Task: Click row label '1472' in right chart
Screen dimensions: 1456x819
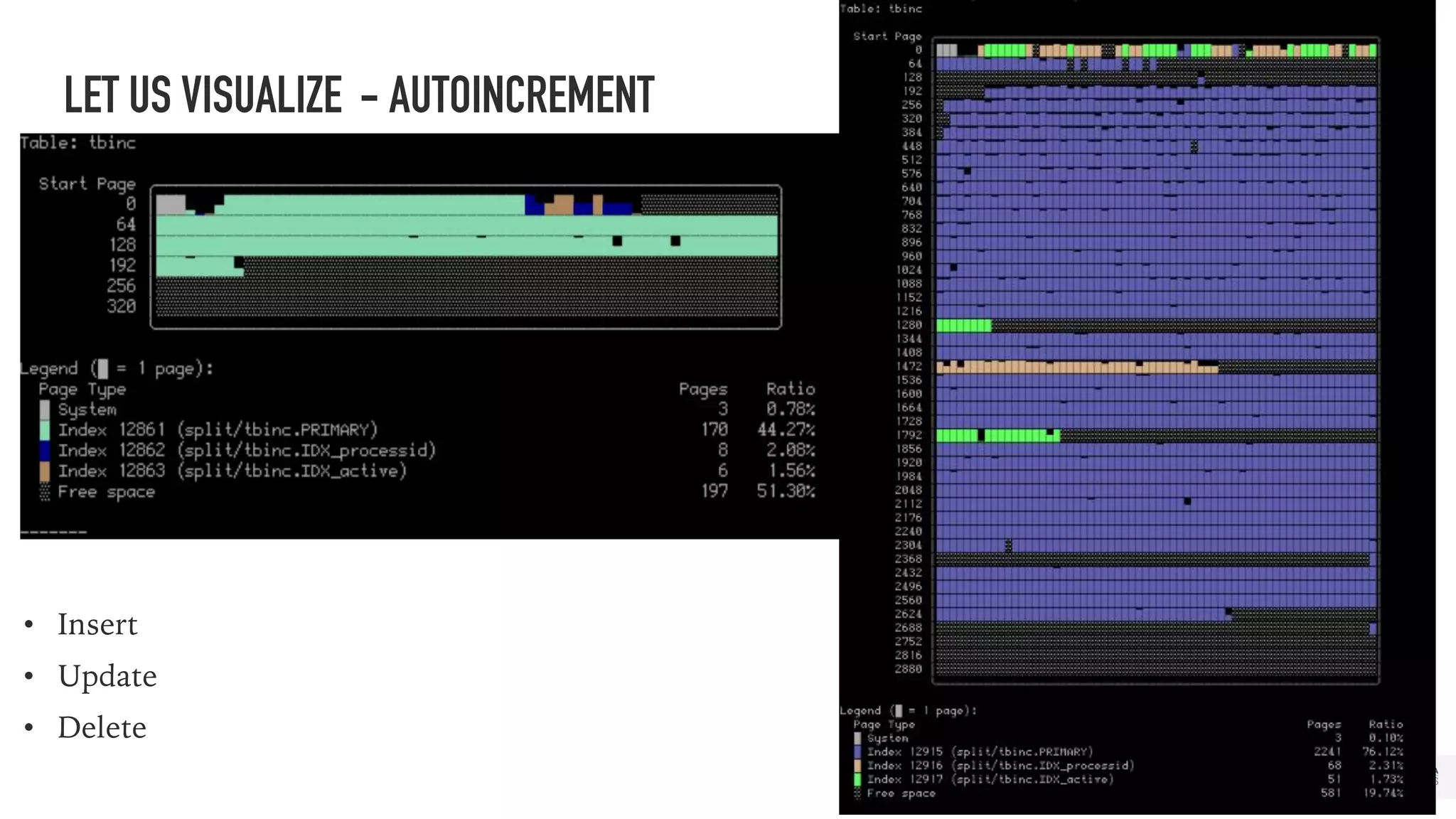Action: (x=909, y=366)
